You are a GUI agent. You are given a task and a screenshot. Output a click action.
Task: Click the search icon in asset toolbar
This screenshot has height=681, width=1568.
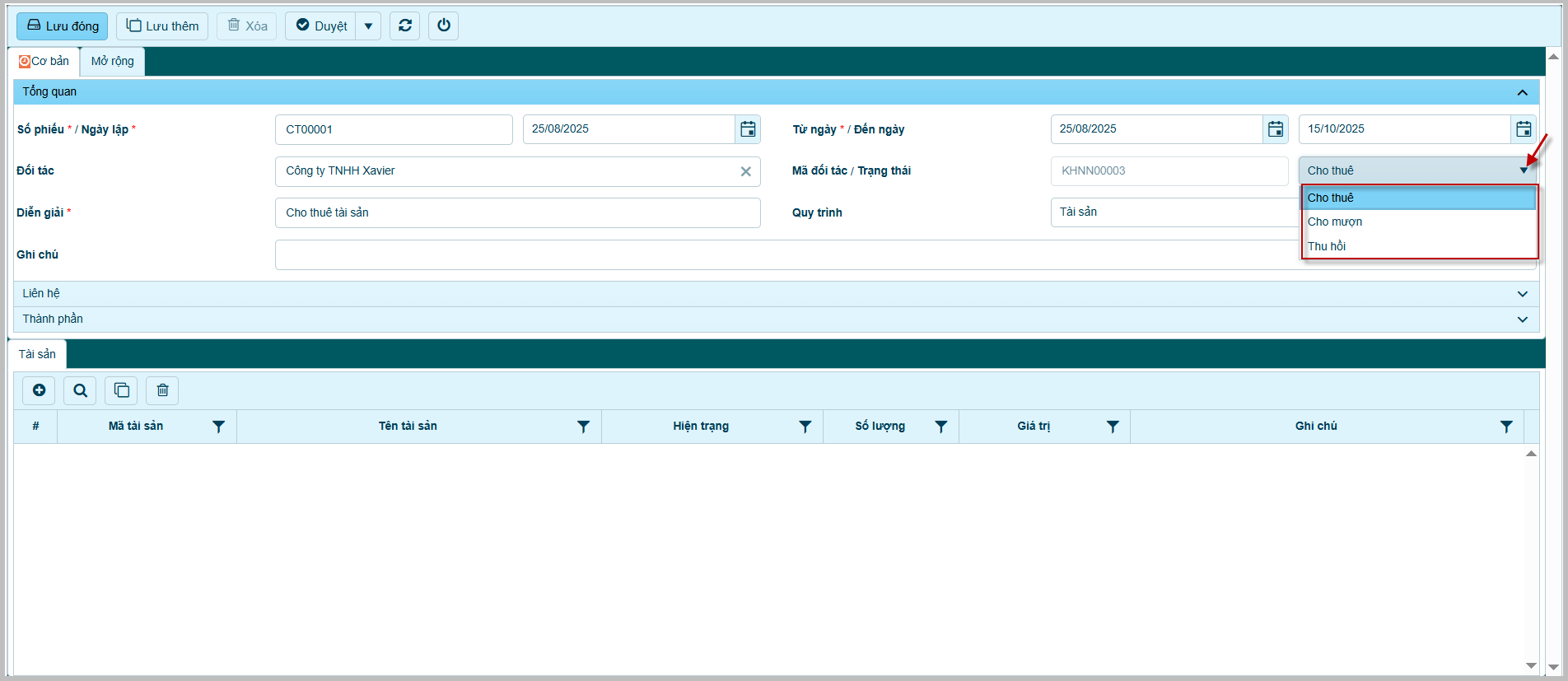point(80,390)
